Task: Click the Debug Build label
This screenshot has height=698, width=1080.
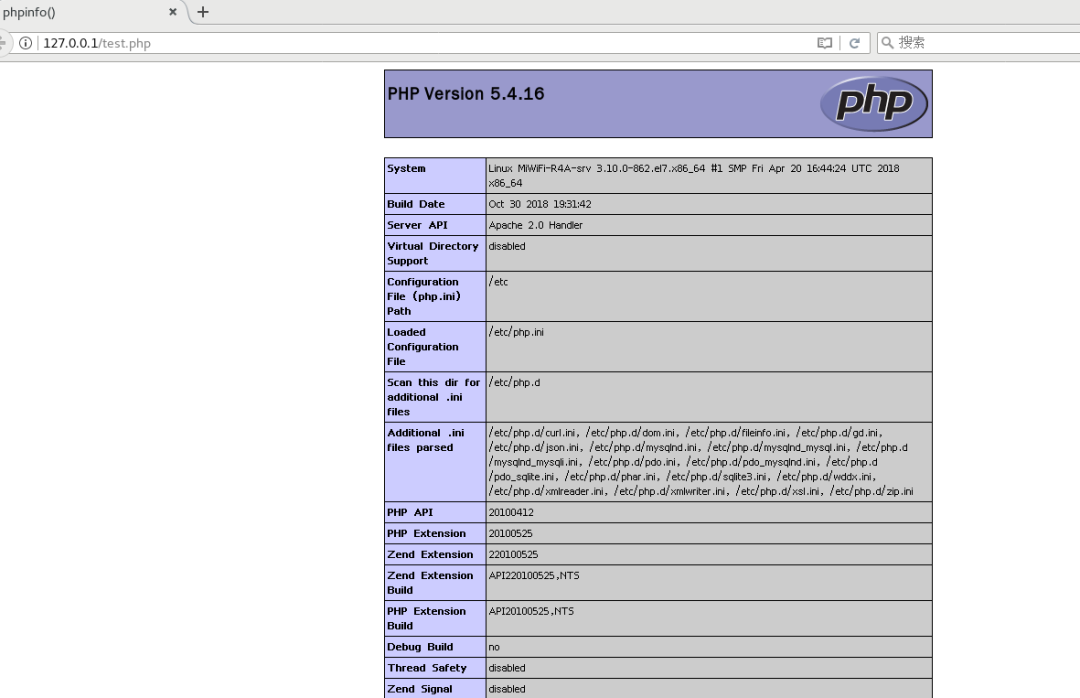Action: [420, 647]
